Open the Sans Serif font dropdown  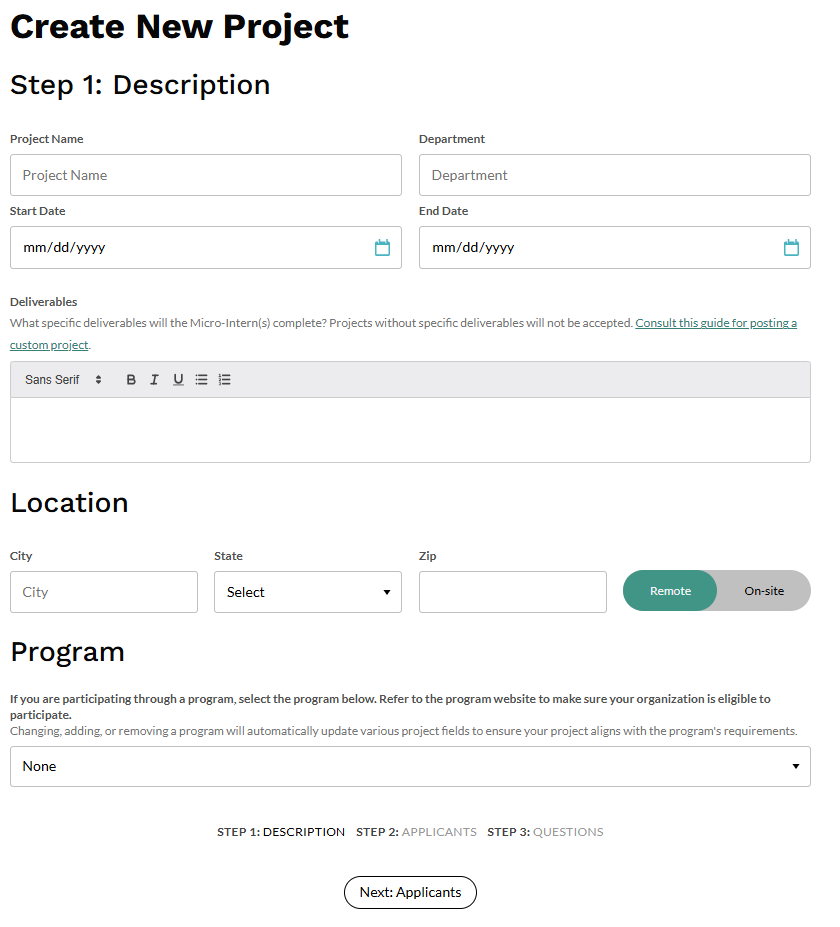coord(64,380)
